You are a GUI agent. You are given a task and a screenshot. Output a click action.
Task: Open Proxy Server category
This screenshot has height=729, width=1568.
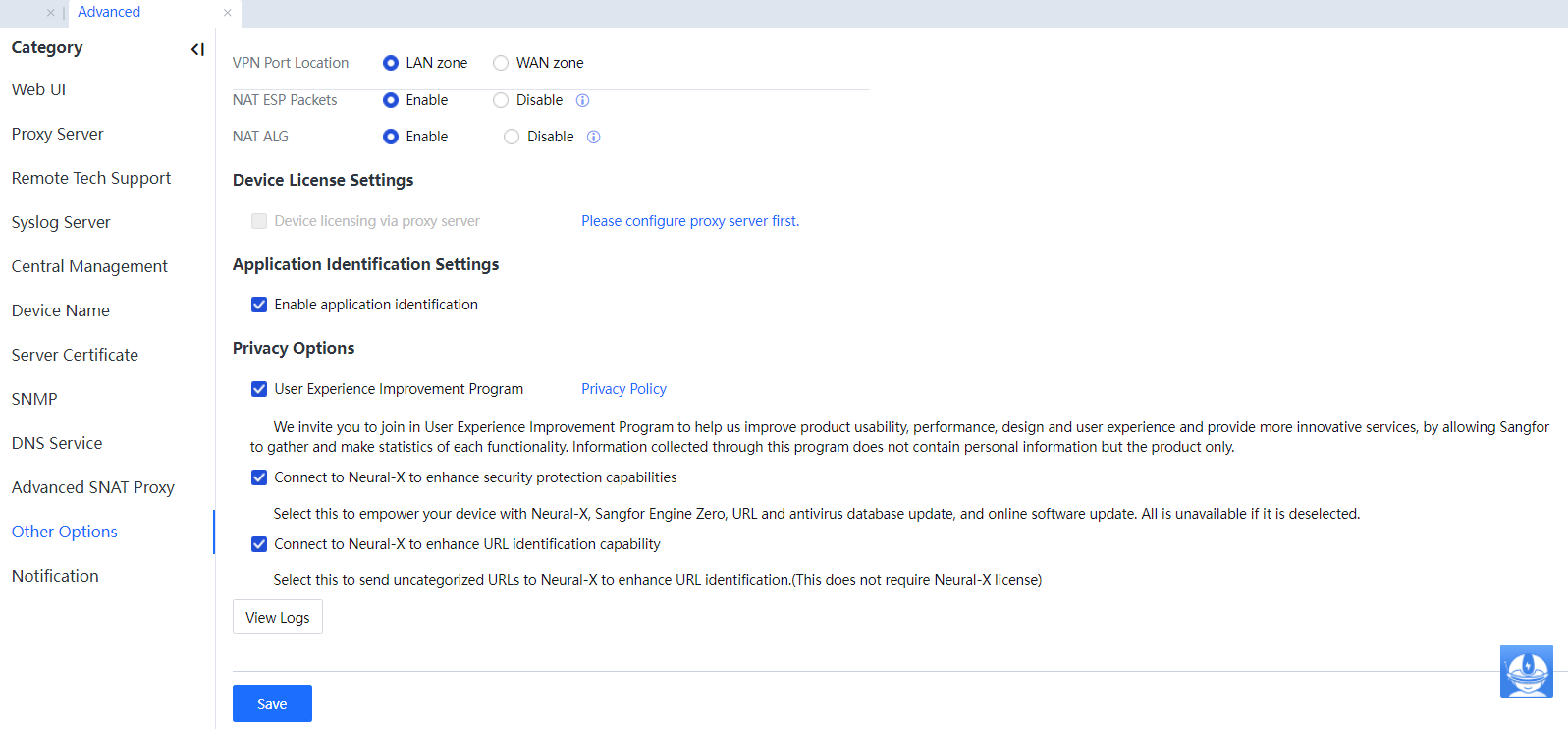point(58,134)
